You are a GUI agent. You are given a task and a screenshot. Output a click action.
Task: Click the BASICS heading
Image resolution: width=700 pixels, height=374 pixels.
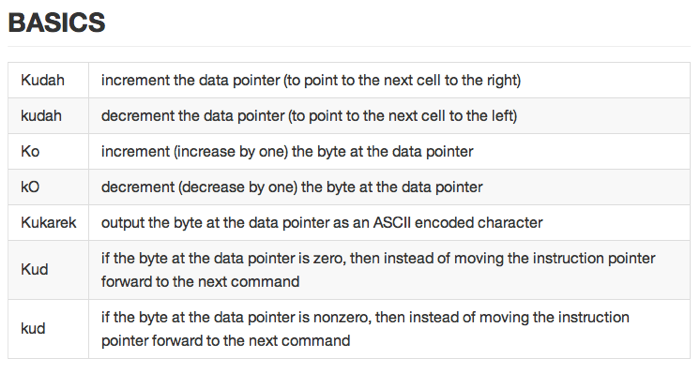pos(57,23)
